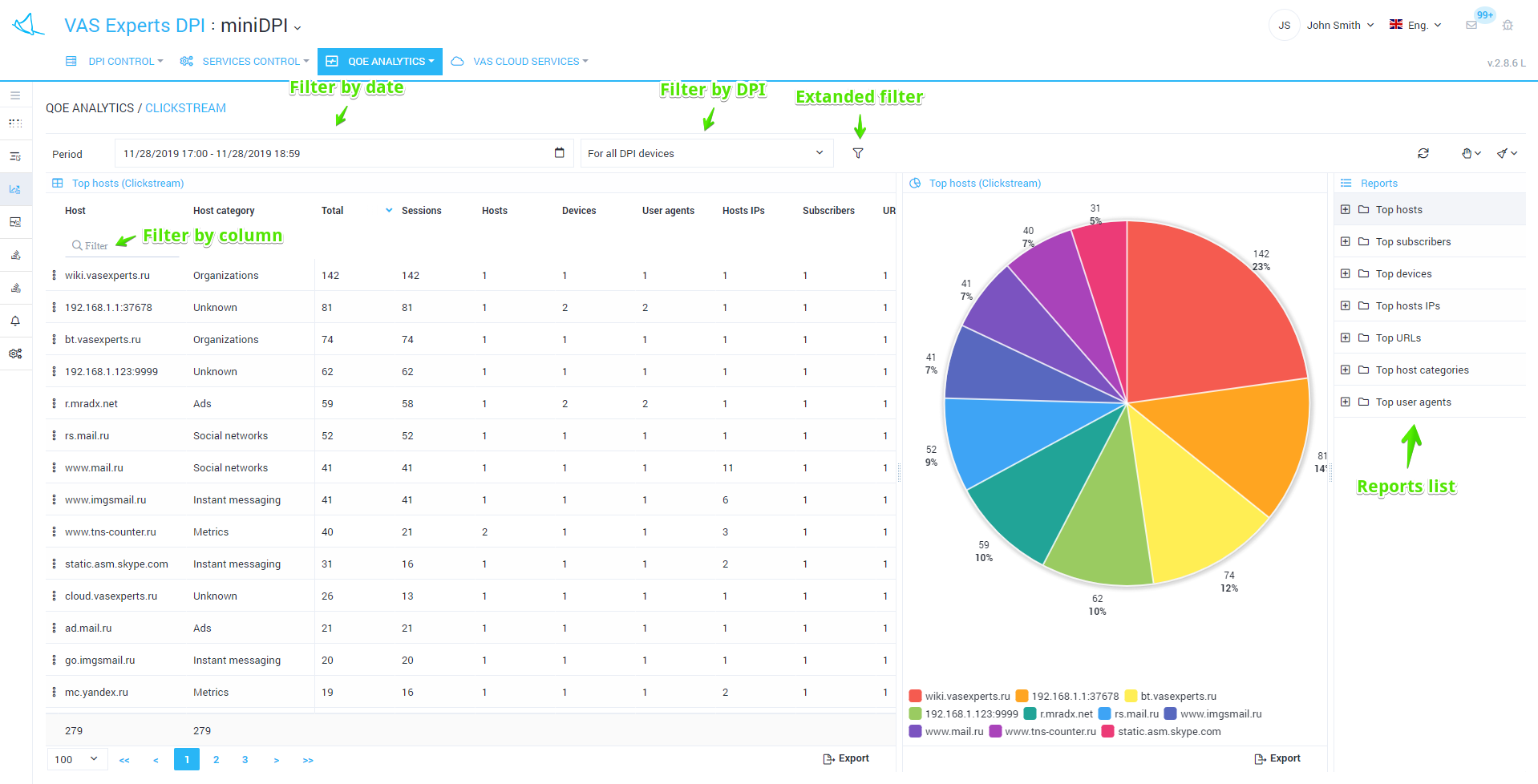Expand the Top subscribers report folder
This screenshot has height=784, width=1538.
click(1345, 241)
